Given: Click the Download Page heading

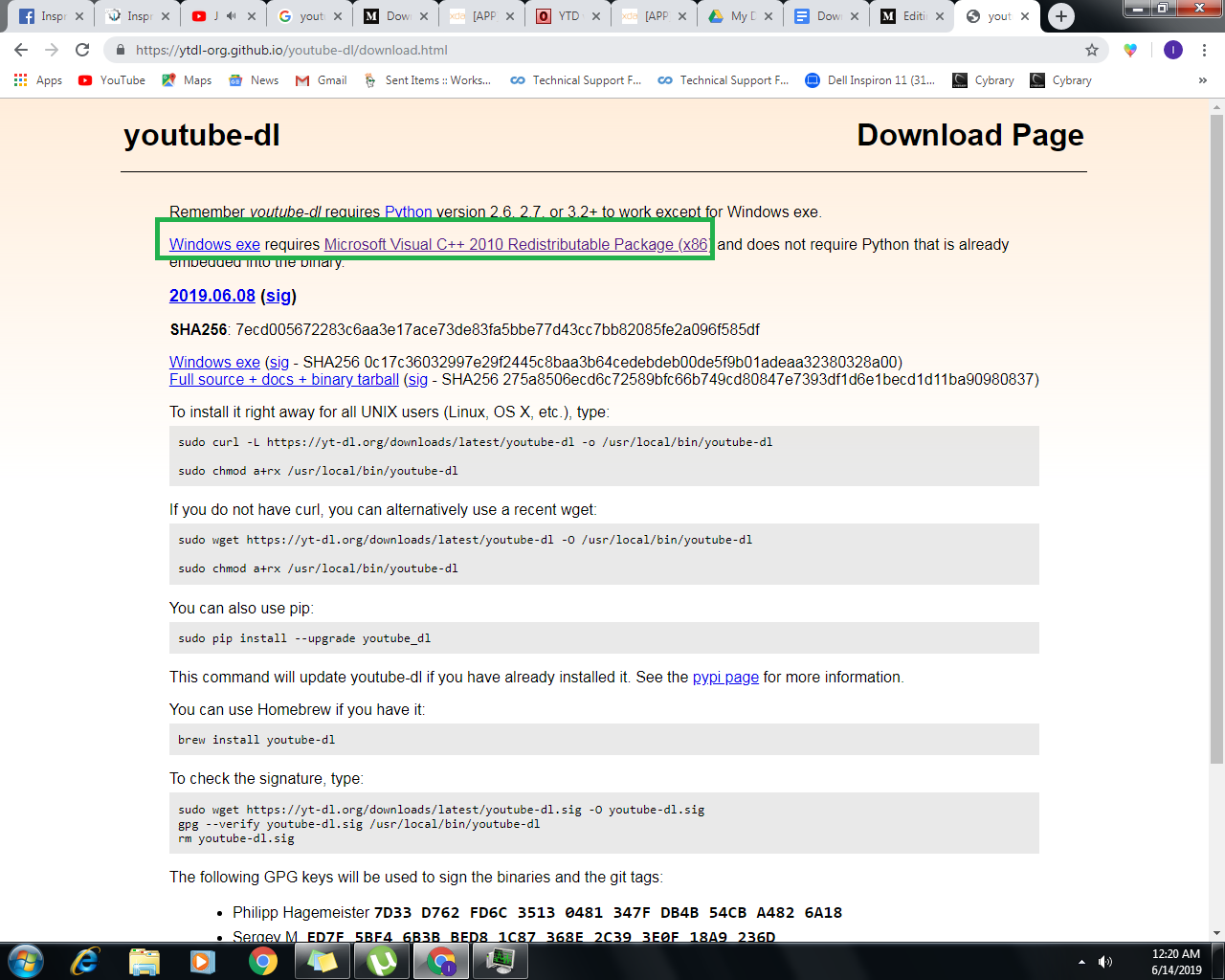Looking at the screenshot, I should click(x=970, y=135).
